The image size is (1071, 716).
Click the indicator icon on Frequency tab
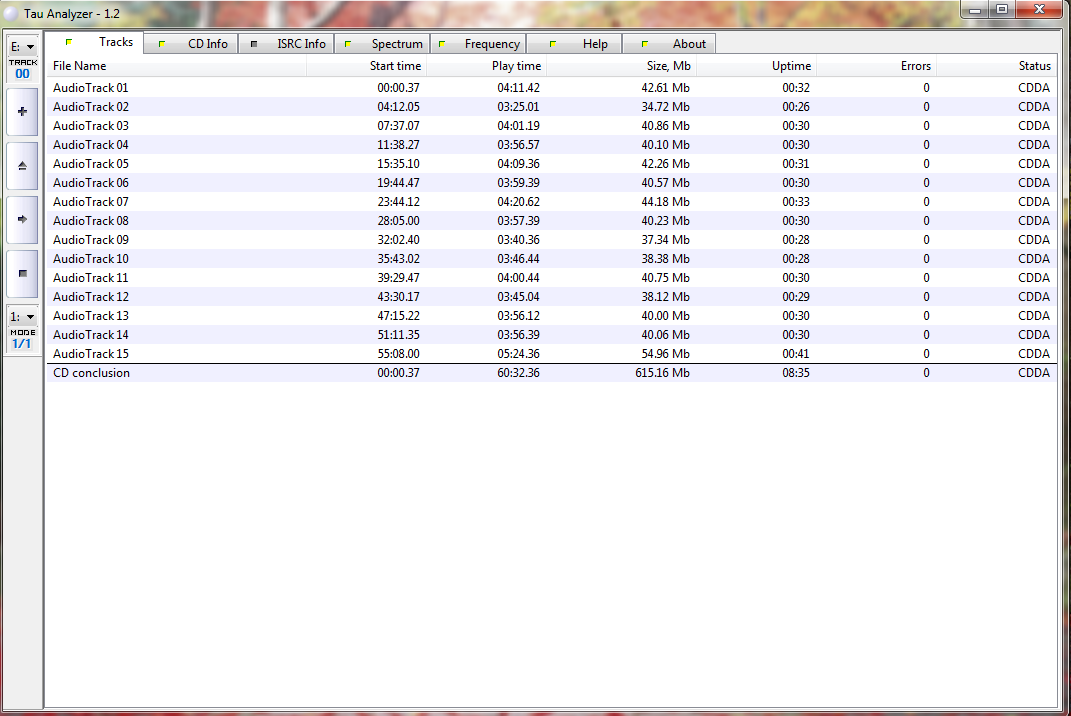[442, 44]
